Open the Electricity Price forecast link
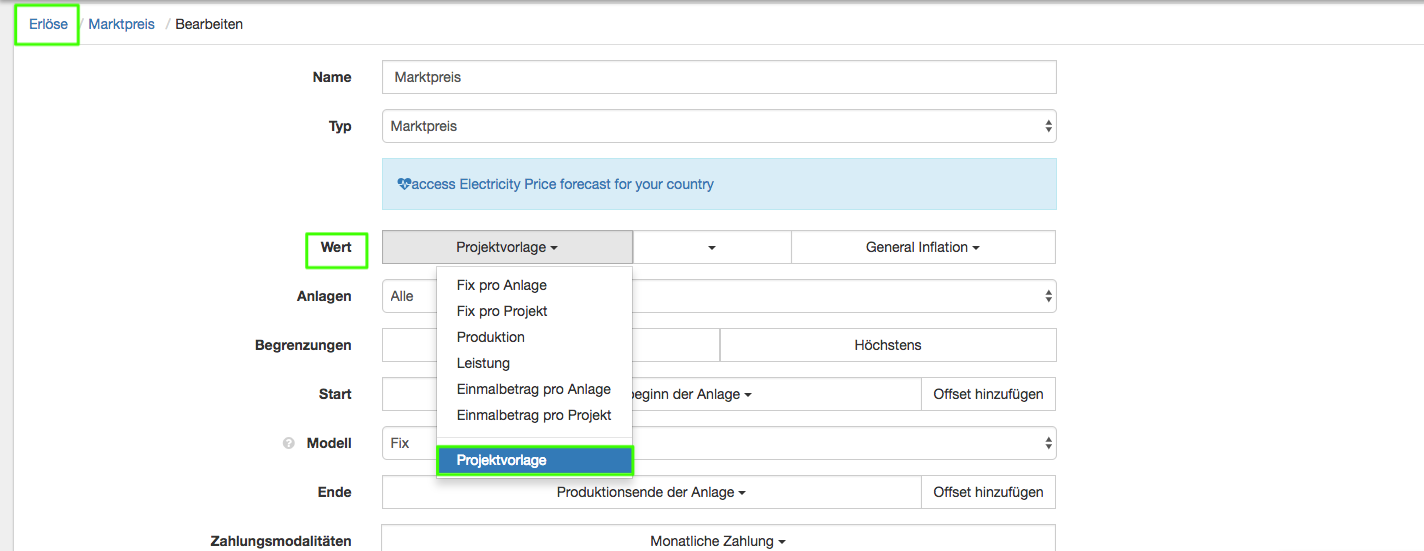 point(562,184)
